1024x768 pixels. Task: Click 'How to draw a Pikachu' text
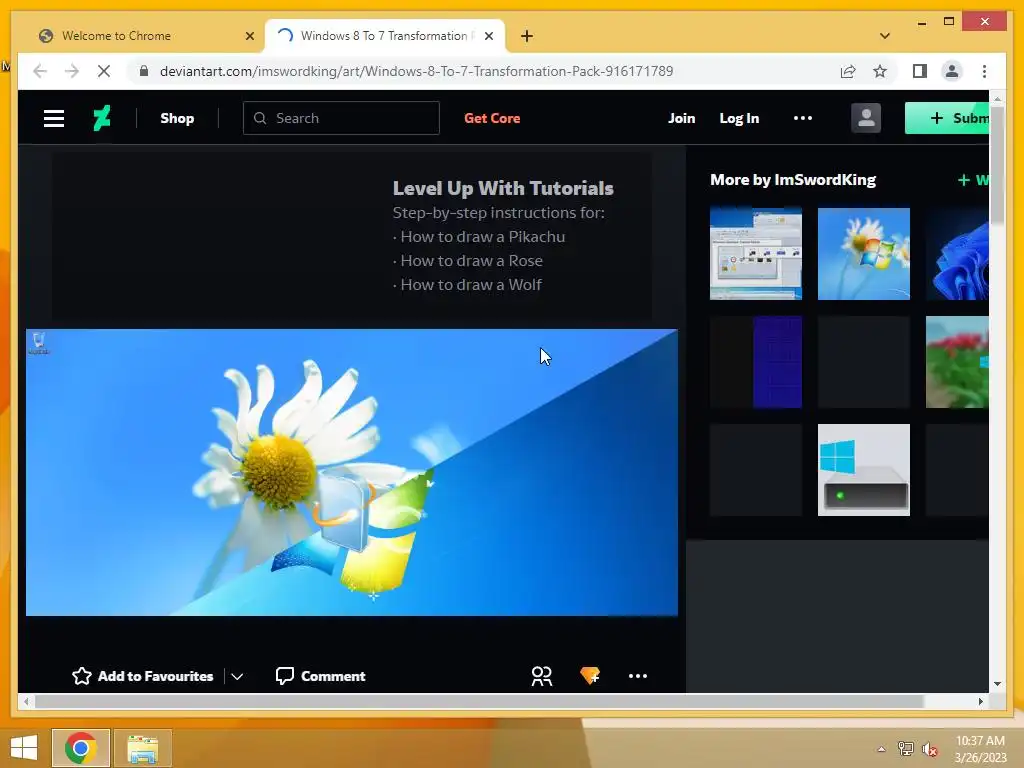click(483, 236)
